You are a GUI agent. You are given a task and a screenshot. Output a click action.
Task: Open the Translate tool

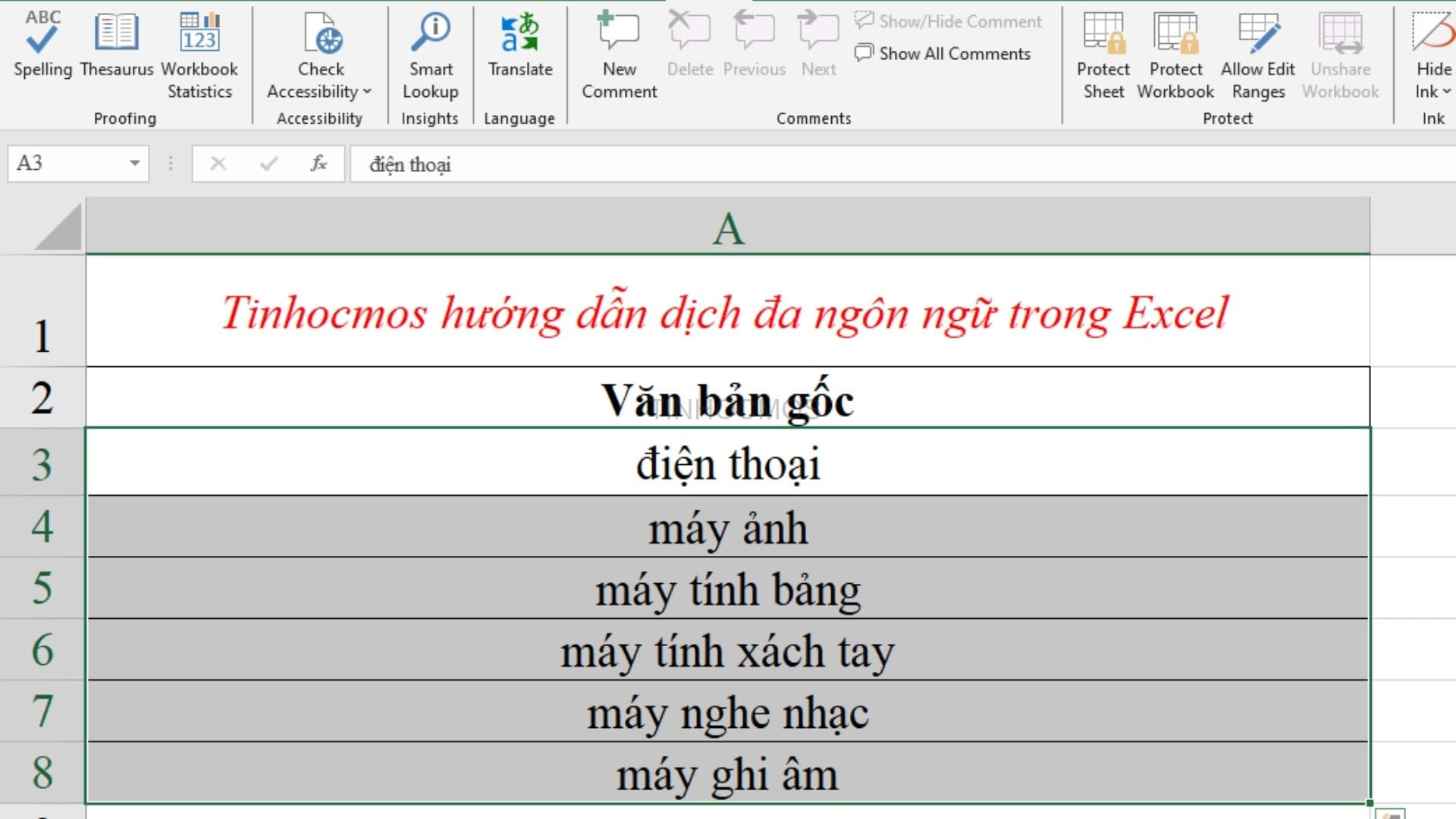[x=520, y=45]
